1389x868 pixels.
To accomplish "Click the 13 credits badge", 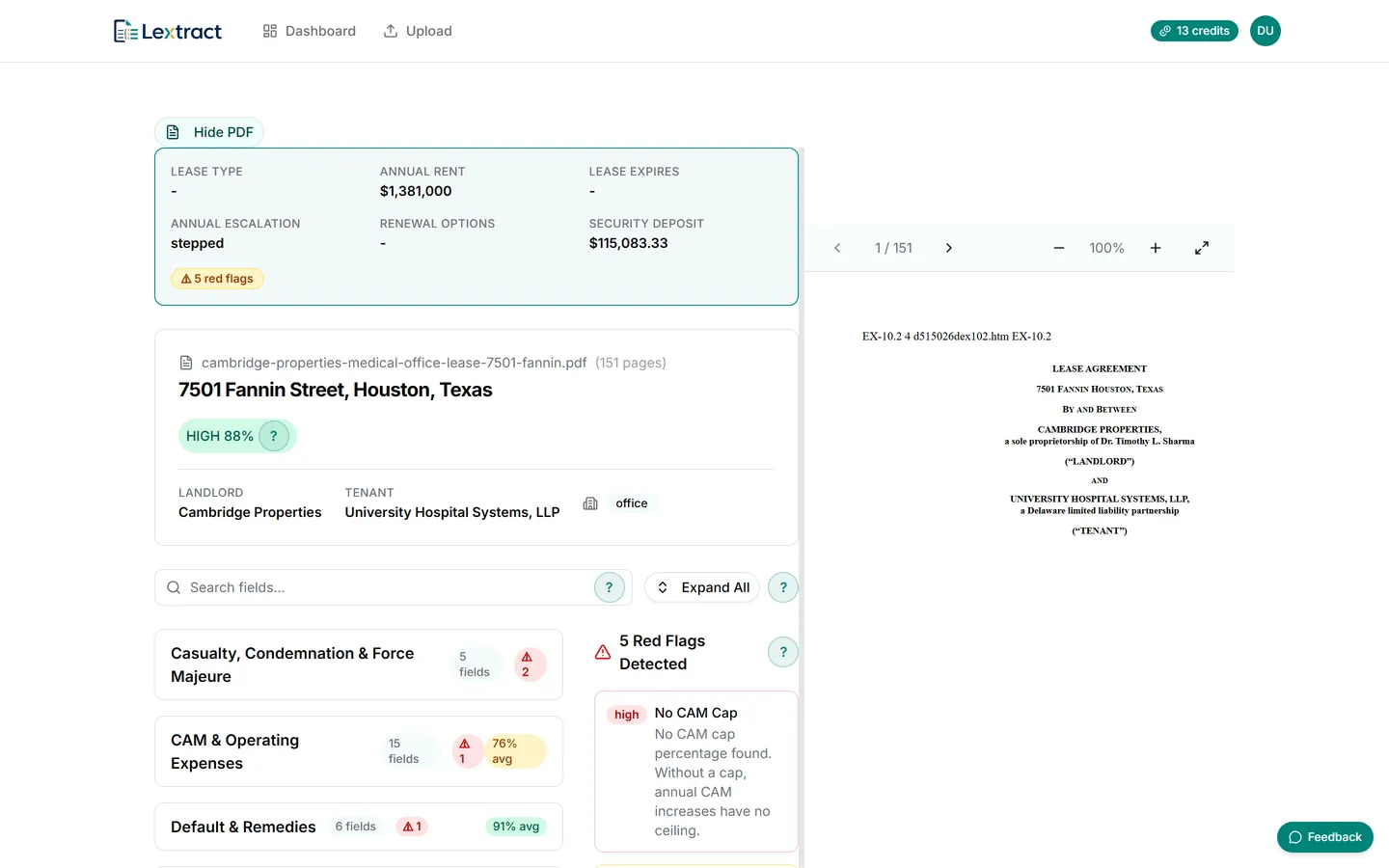I will point(1194,31).
